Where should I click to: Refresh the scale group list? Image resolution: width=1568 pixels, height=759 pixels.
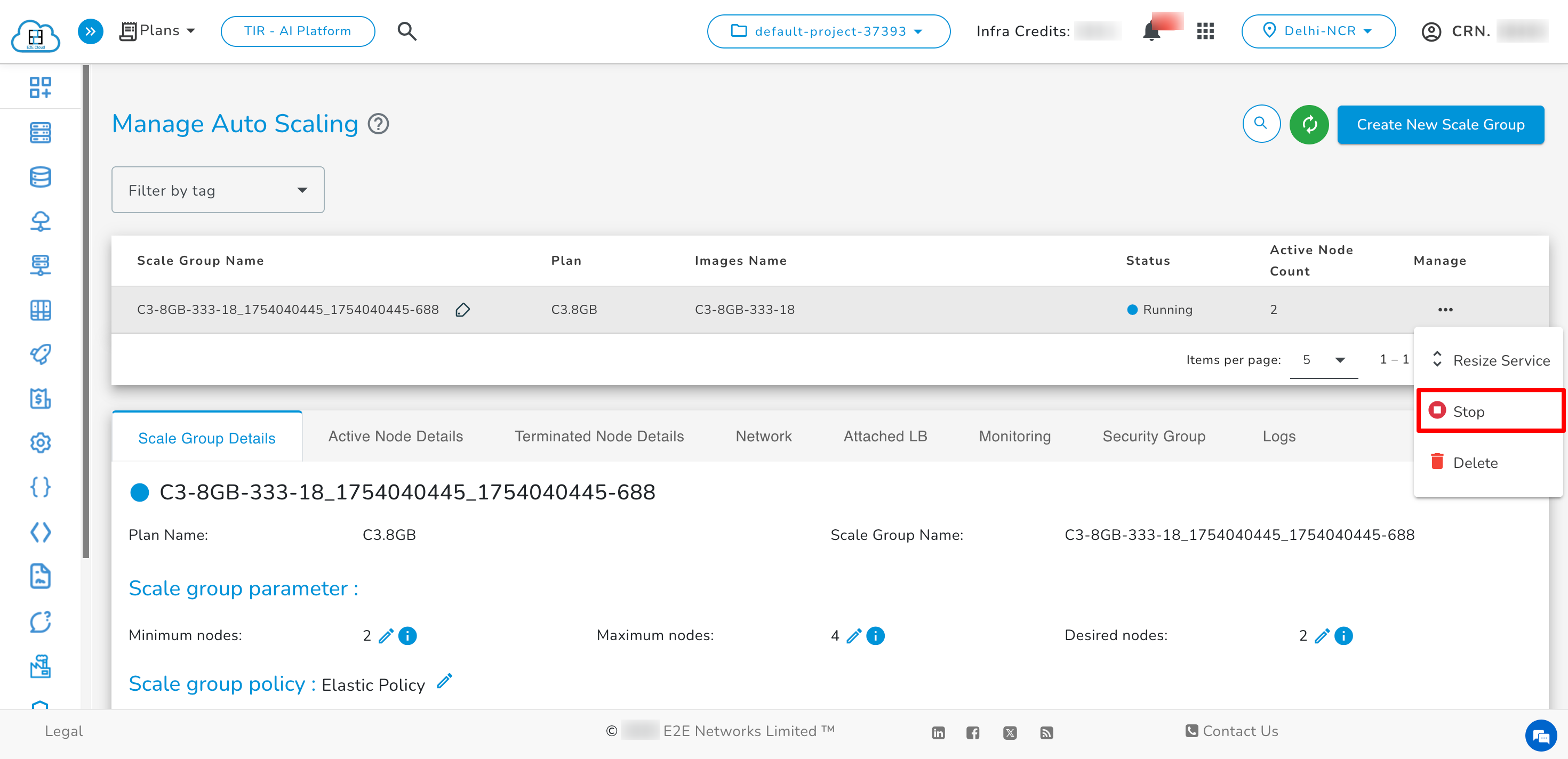tap(1309, 124)
